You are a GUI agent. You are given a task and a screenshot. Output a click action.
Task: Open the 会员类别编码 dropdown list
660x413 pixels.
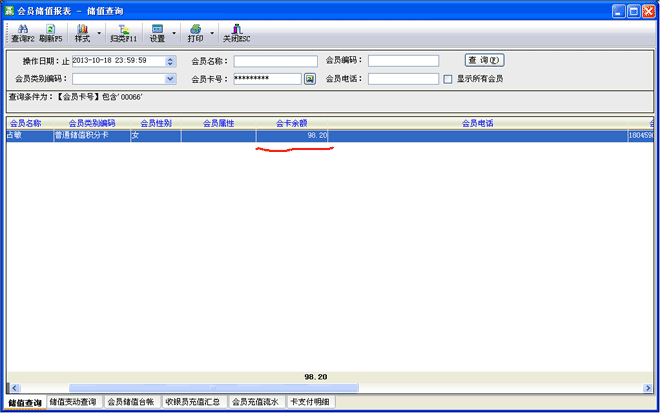coord(170,78)
